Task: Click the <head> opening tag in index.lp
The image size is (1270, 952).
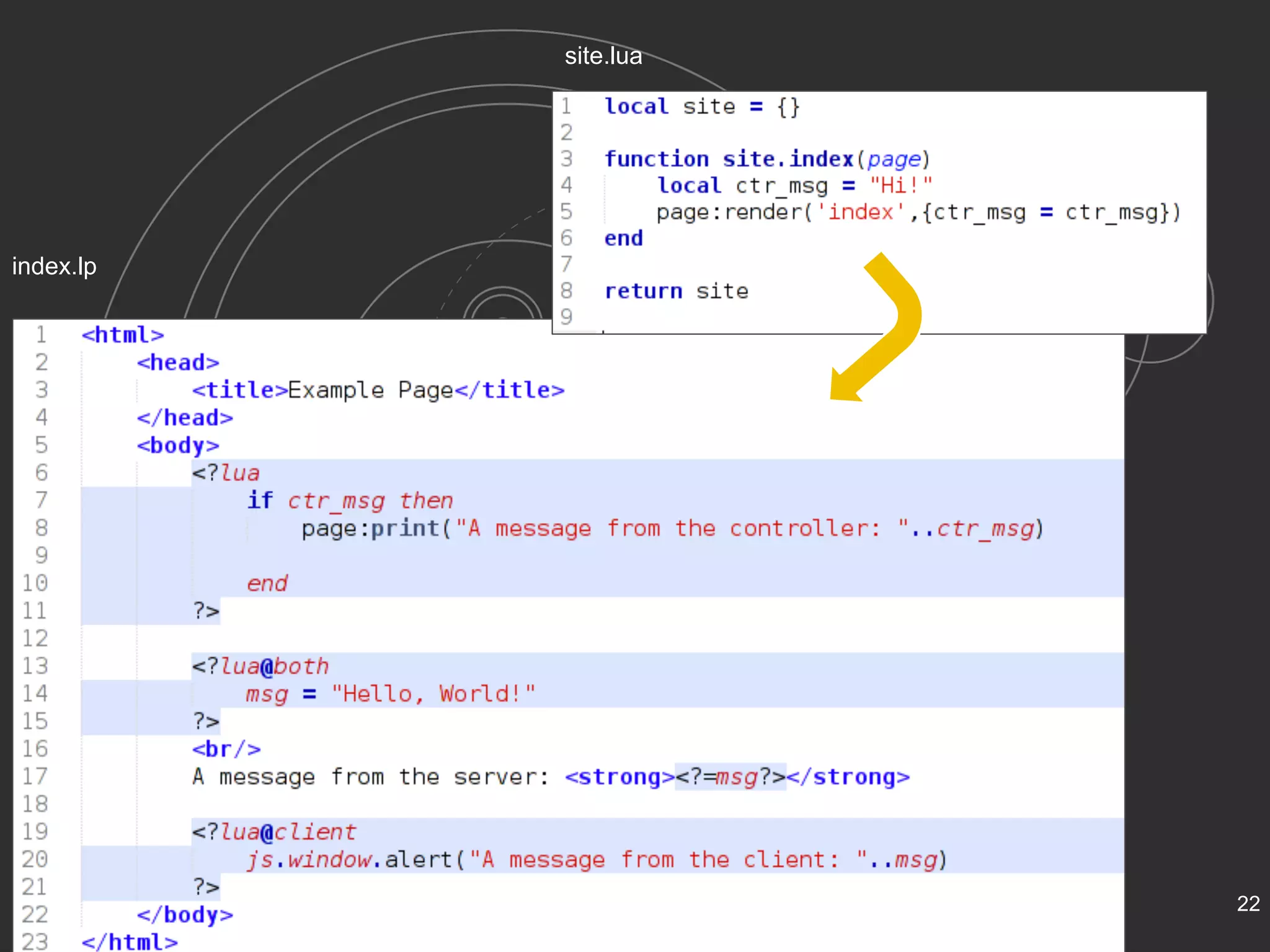Action: pyautogui.click(x=178, y=363)
